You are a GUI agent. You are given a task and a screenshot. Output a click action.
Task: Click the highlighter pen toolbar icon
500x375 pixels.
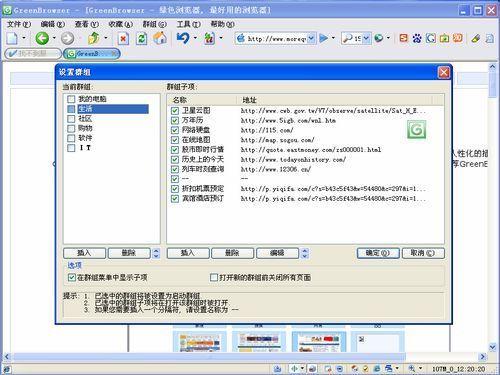click(x=476, y=38)
